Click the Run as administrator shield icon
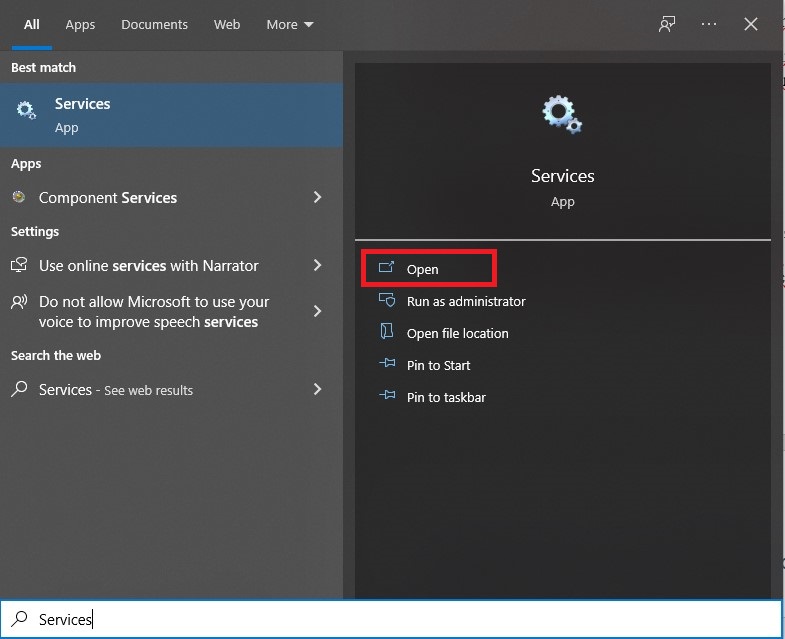Viewport: 785px width, 639px height. click(386, 300)
